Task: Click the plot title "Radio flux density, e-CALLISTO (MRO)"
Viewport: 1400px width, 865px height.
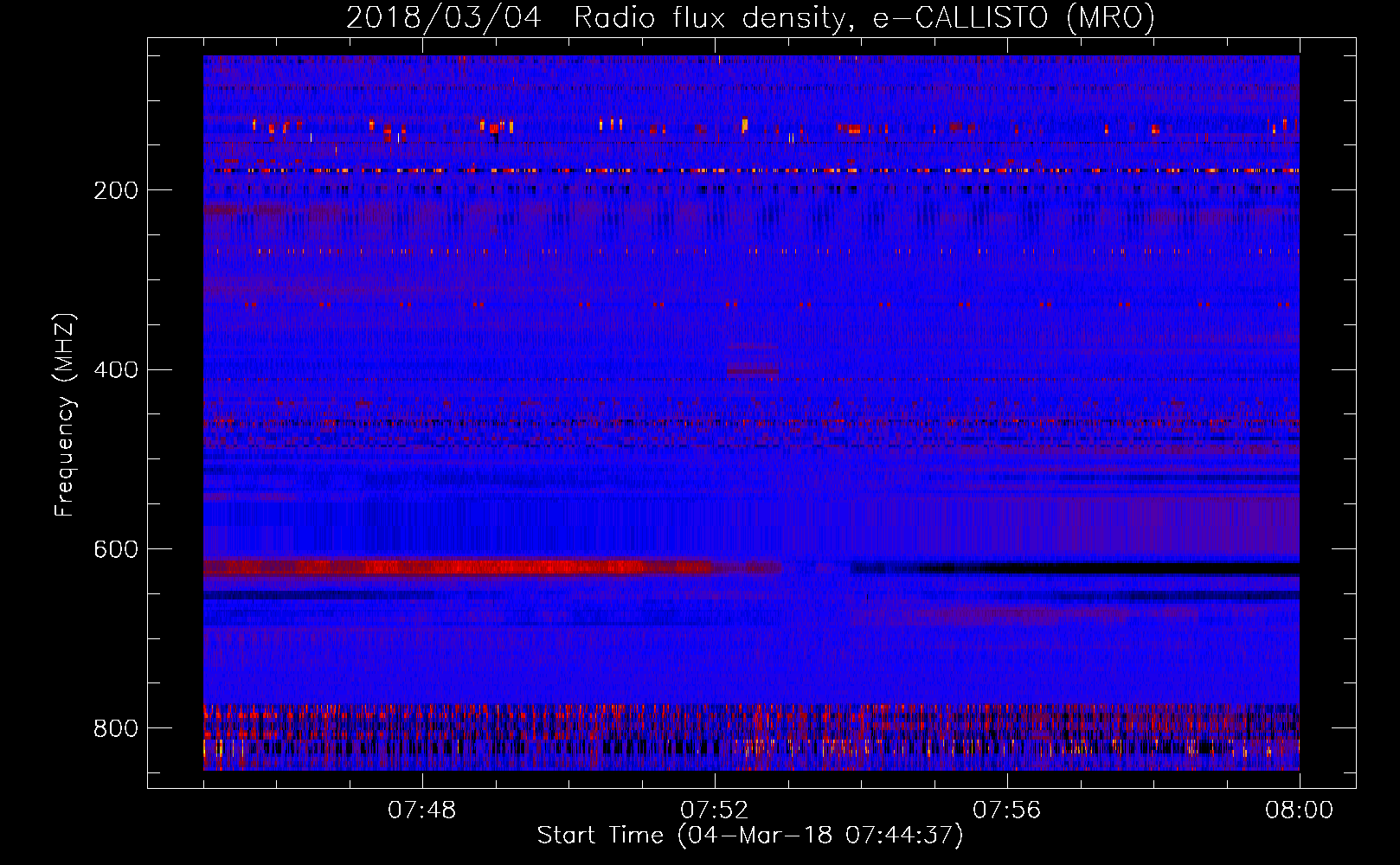Action: (864, 17)
